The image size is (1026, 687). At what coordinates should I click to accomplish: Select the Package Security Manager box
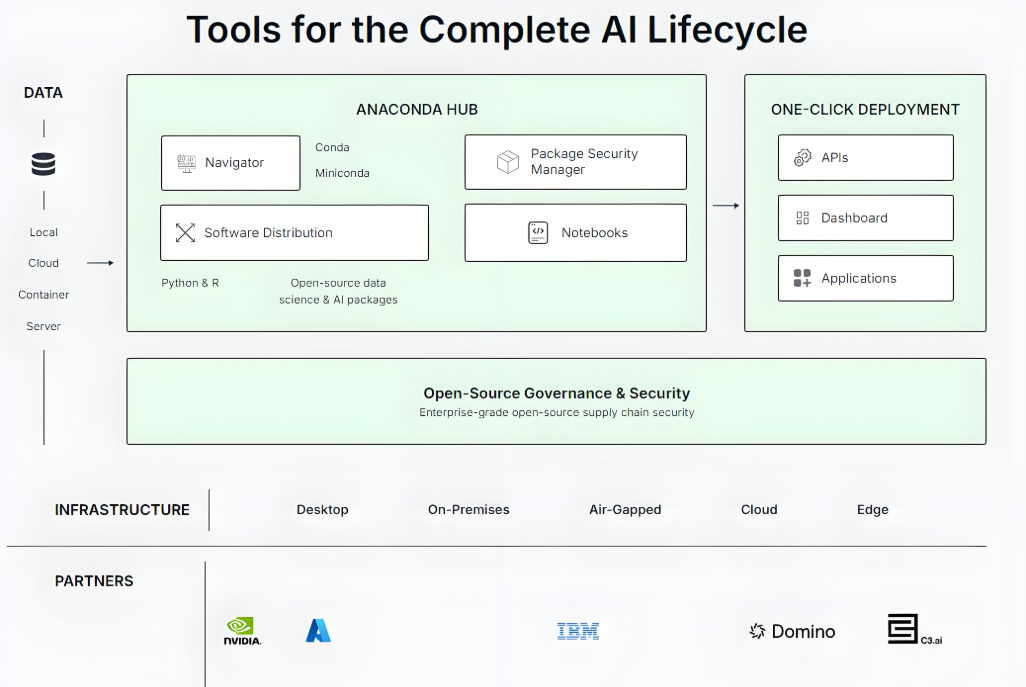point(576,162)
